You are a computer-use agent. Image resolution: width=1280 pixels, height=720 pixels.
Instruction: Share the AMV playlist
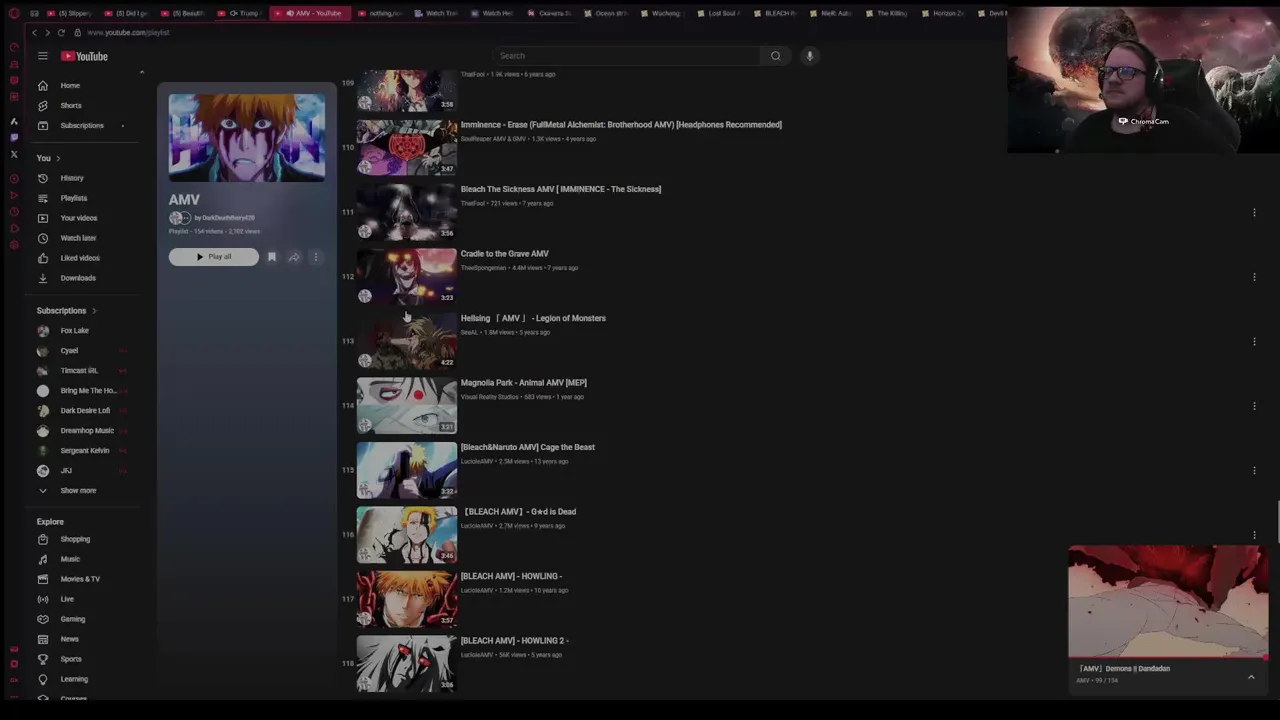(x=294, y=257)
